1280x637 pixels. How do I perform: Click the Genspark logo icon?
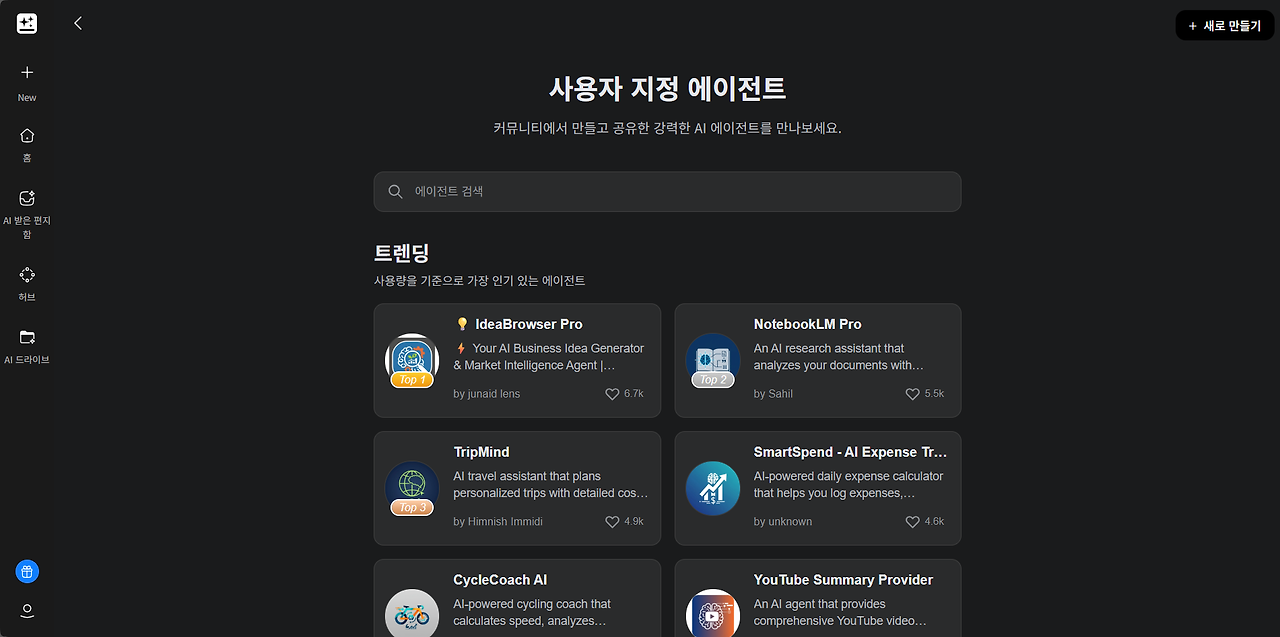pos(27,24)
